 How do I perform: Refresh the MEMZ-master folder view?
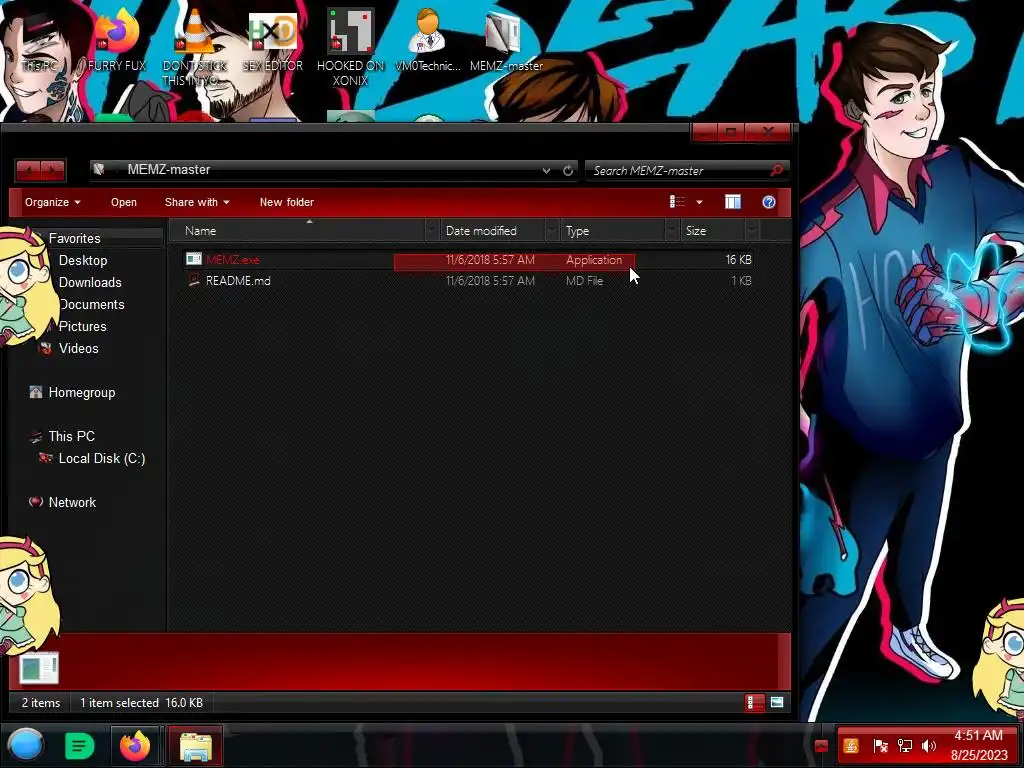click(568, 170)
